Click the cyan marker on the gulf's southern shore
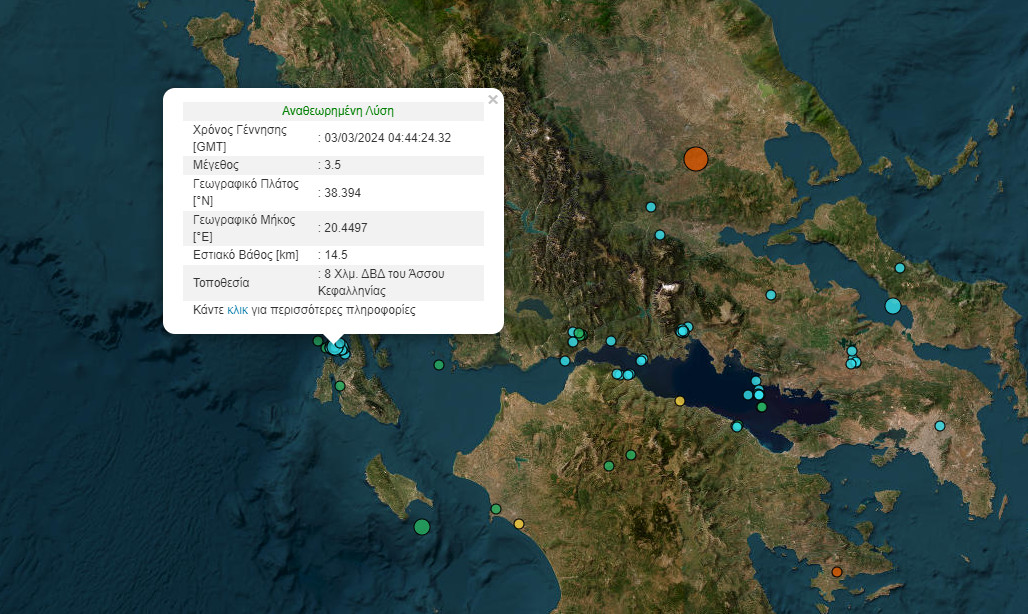Image resolution: width=1028 pixels, height=614 pixels. pyautogui.click(x=737, y=427)
